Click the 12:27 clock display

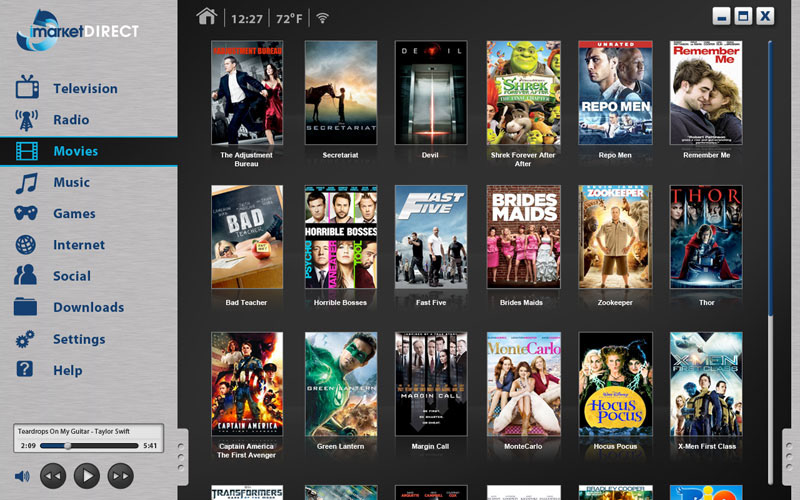pos(247,19)
